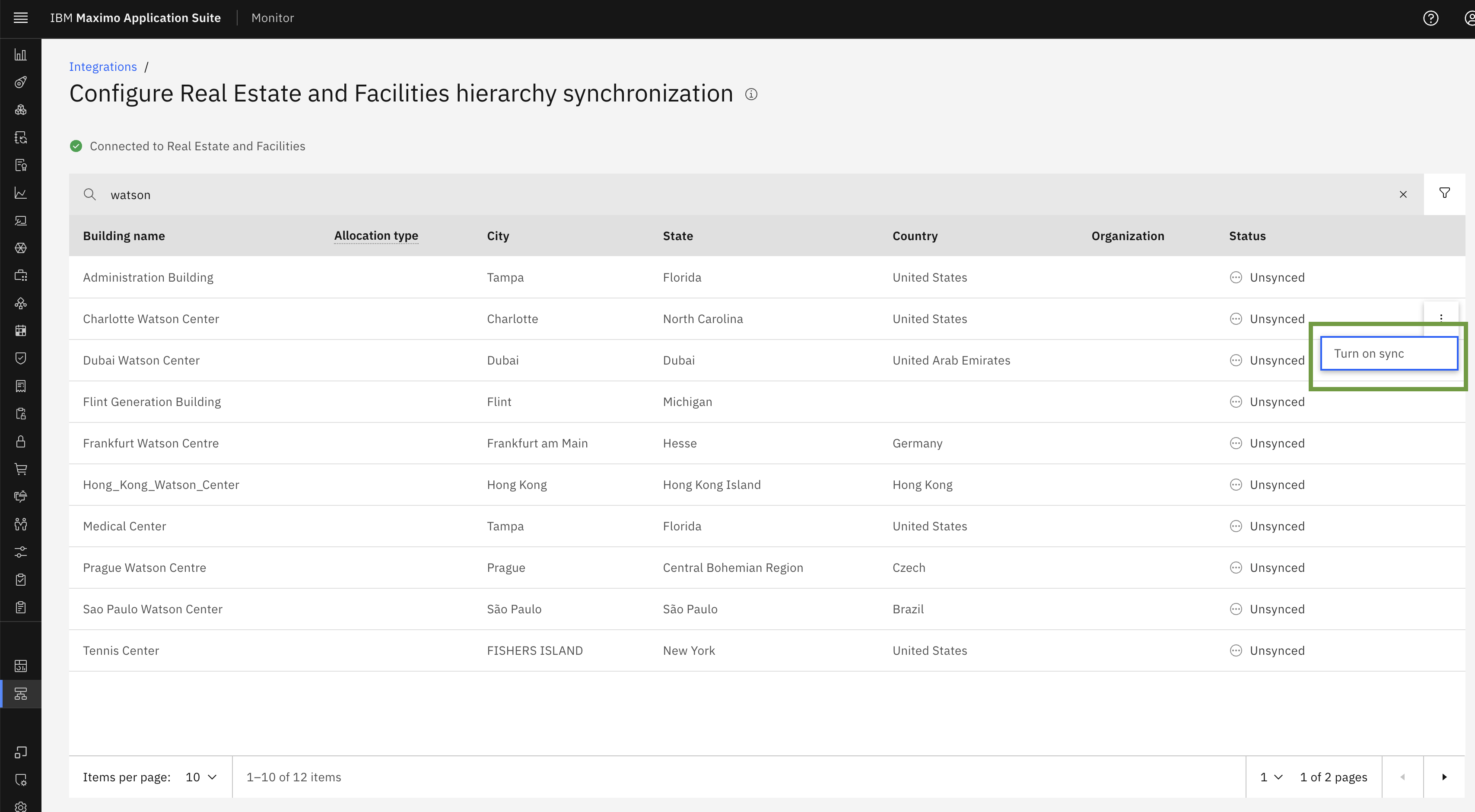Click the Monitor app name in header
Screen dimensions: 1475x812
tap(273, 18)
